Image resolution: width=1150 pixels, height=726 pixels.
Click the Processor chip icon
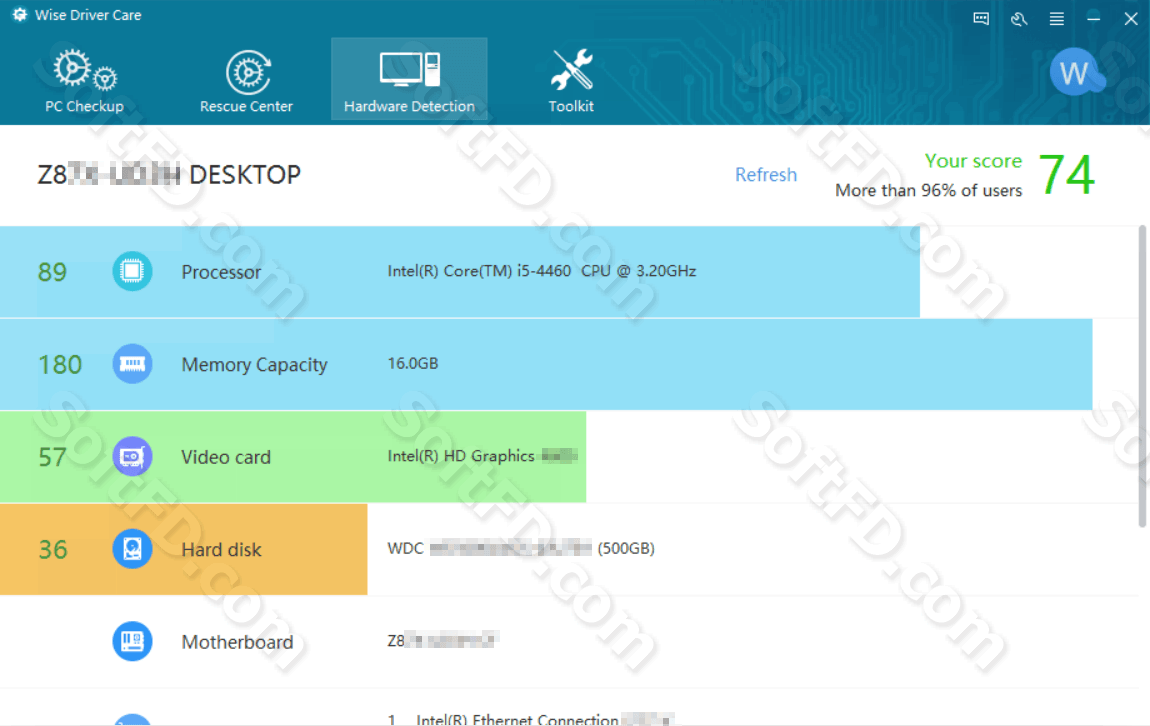coord(132,271)
